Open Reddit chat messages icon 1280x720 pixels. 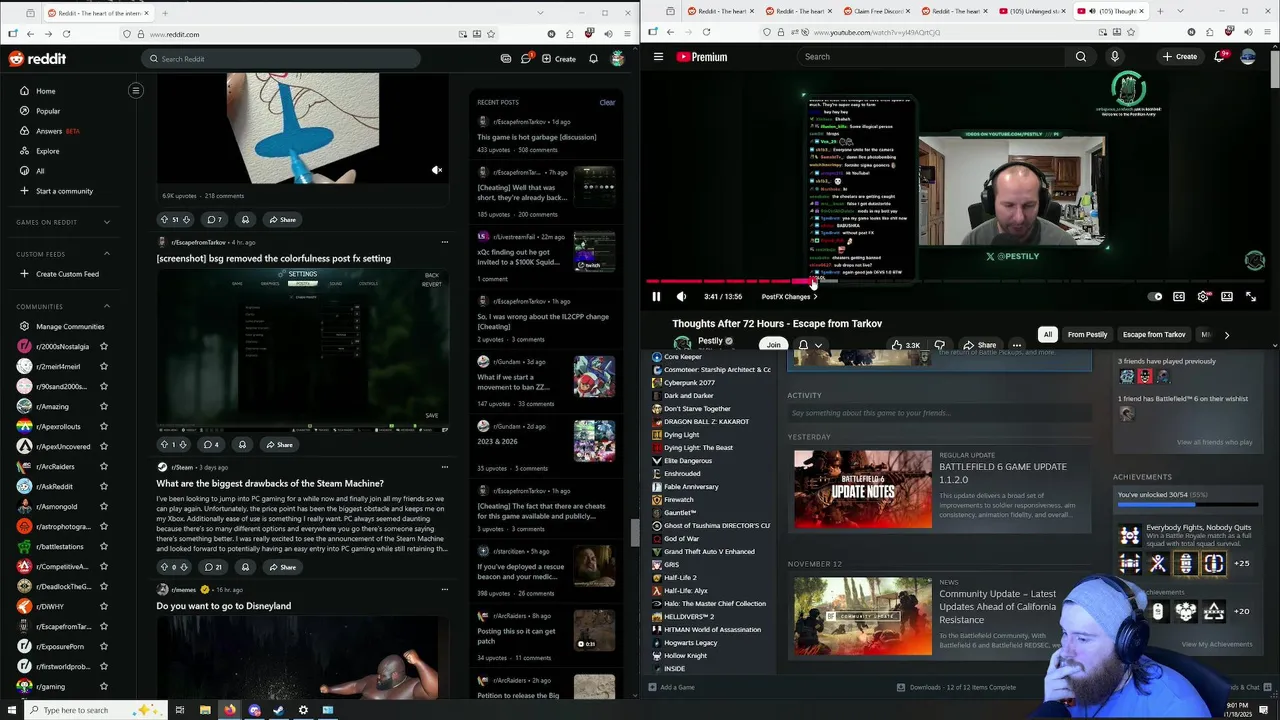click(x=526, y=59)
